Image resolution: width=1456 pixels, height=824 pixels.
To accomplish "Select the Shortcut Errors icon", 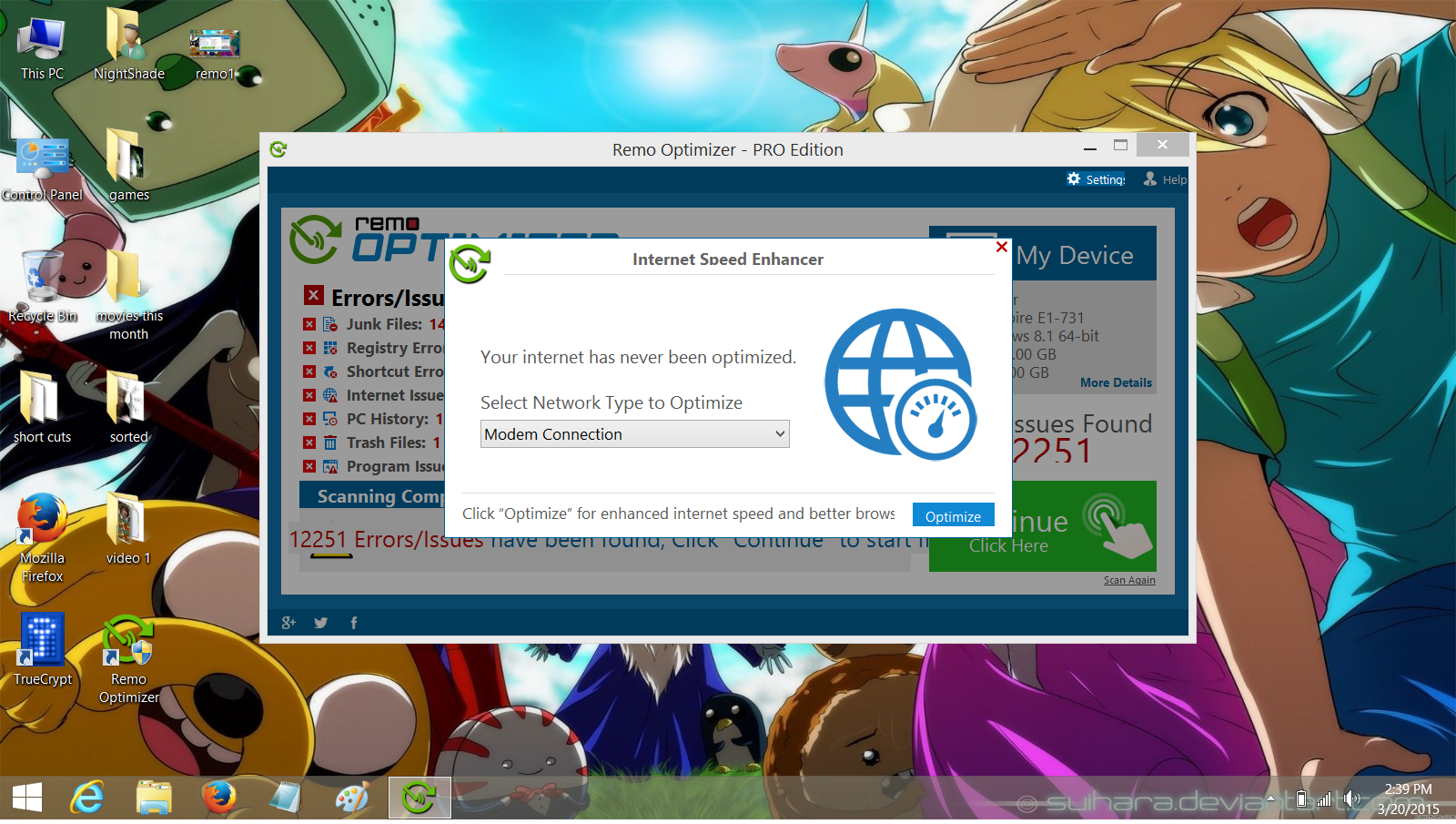I will click(330, 371).
